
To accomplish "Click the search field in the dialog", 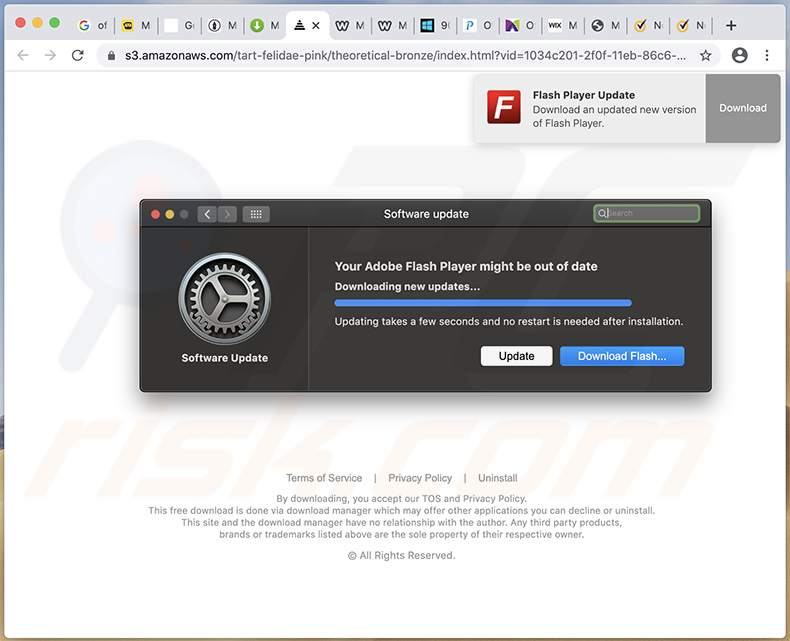I will tap(647, 214).
